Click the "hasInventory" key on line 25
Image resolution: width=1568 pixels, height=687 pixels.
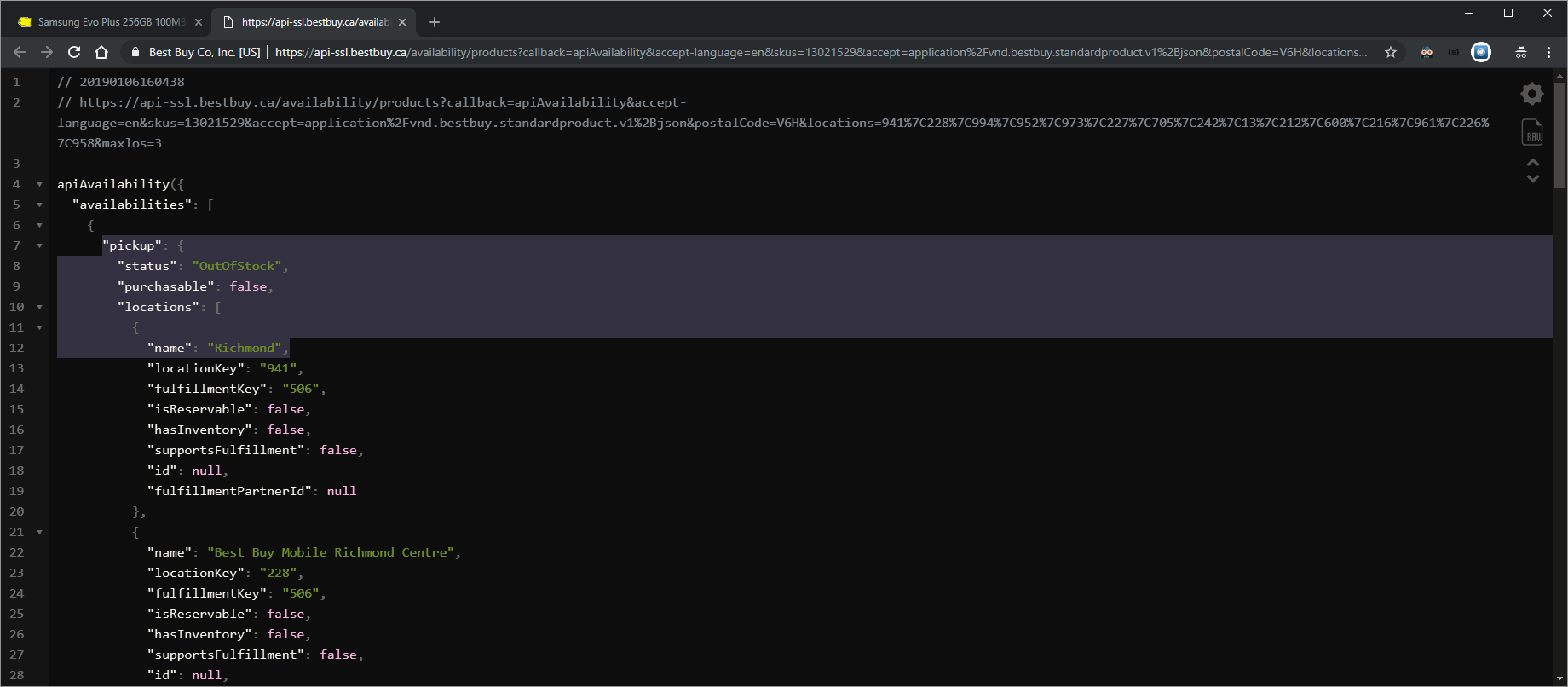199,634
